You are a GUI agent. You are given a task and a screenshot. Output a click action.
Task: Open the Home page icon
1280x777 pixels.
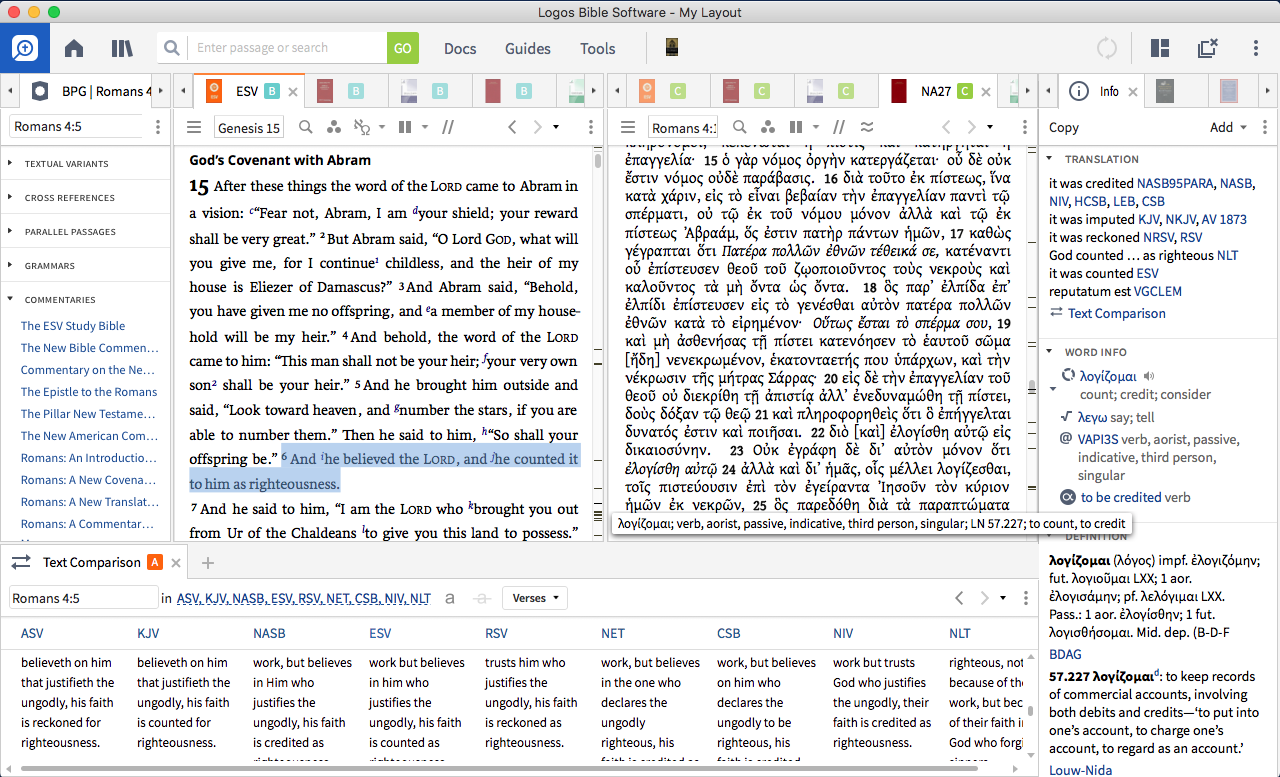click(74, 48)
